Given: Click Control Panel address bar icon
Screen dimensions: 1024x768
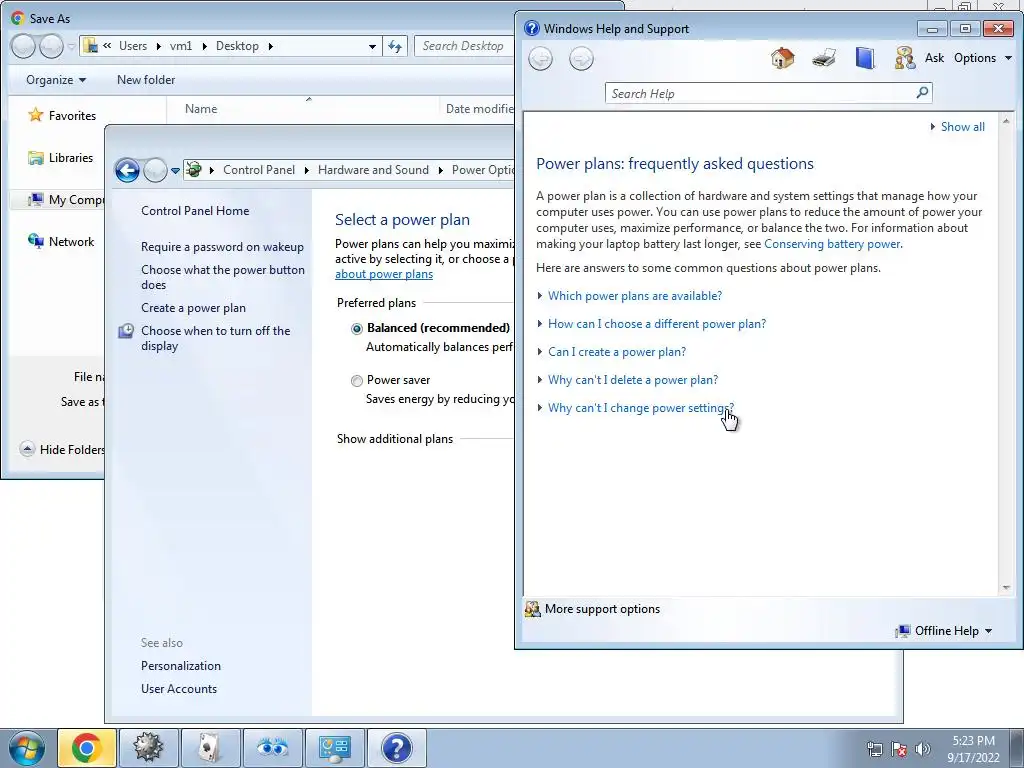Looking at the screenshot, I should 193,170.
